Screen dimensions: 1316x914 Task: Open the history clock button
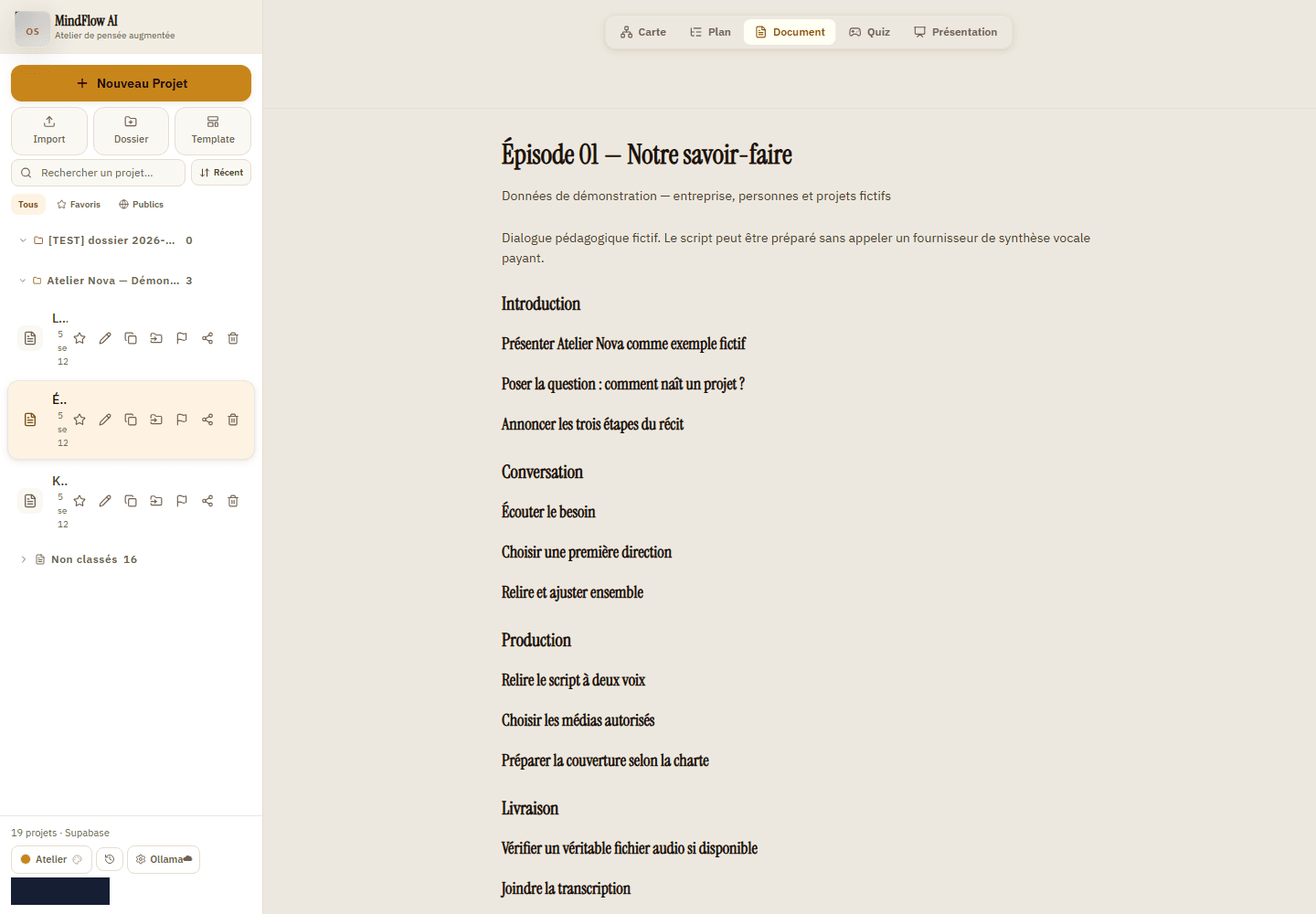tap(110, 859)
